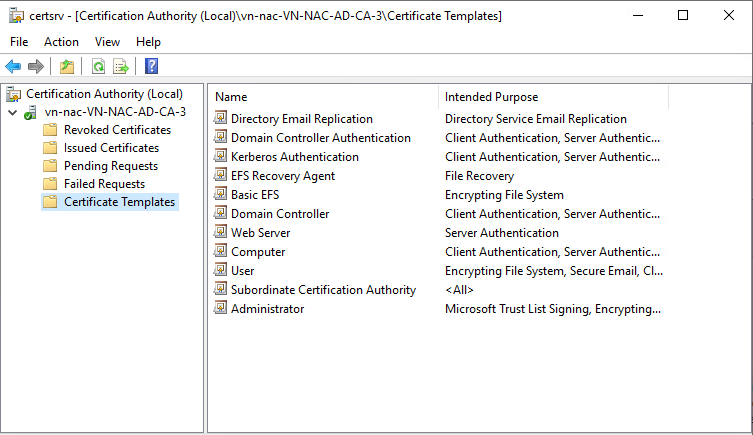Image resolution: width=753 pixels, height=435 pixels.
Task: Open Help via the question mark icon
Action: point(151,66)
